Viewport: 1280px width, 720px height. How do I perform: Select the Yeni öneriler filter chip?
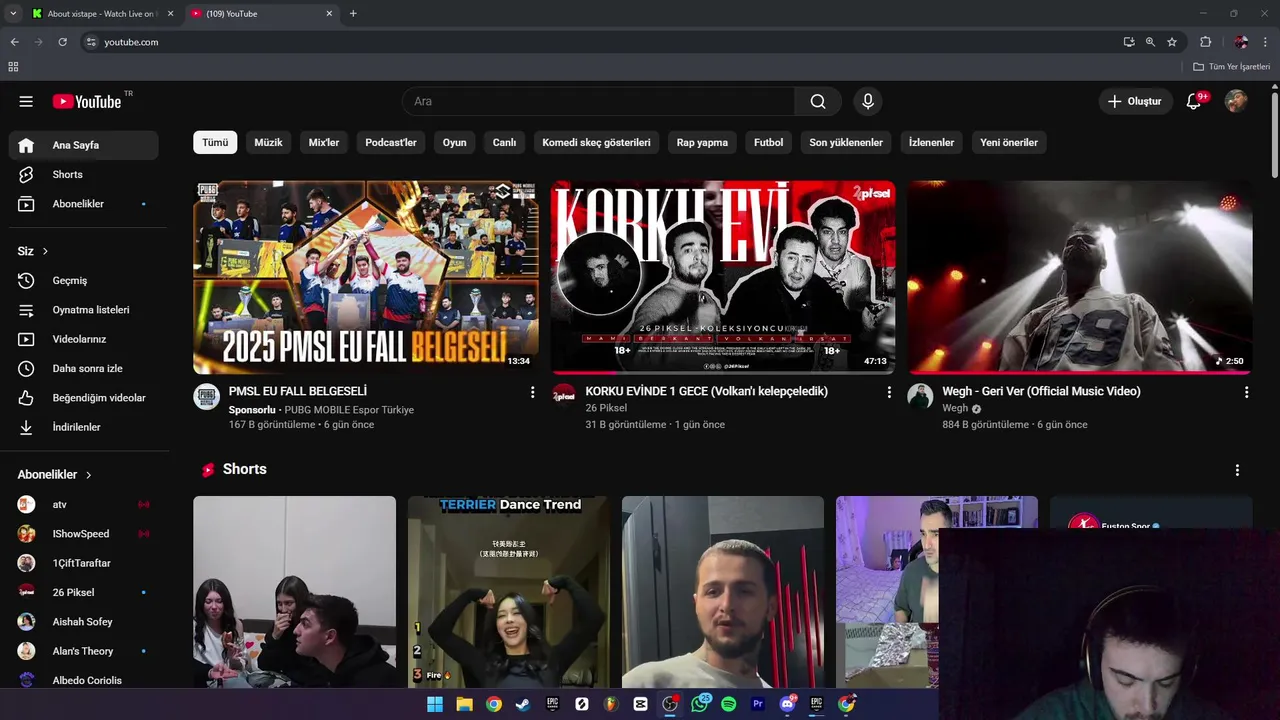[1009, 142]
